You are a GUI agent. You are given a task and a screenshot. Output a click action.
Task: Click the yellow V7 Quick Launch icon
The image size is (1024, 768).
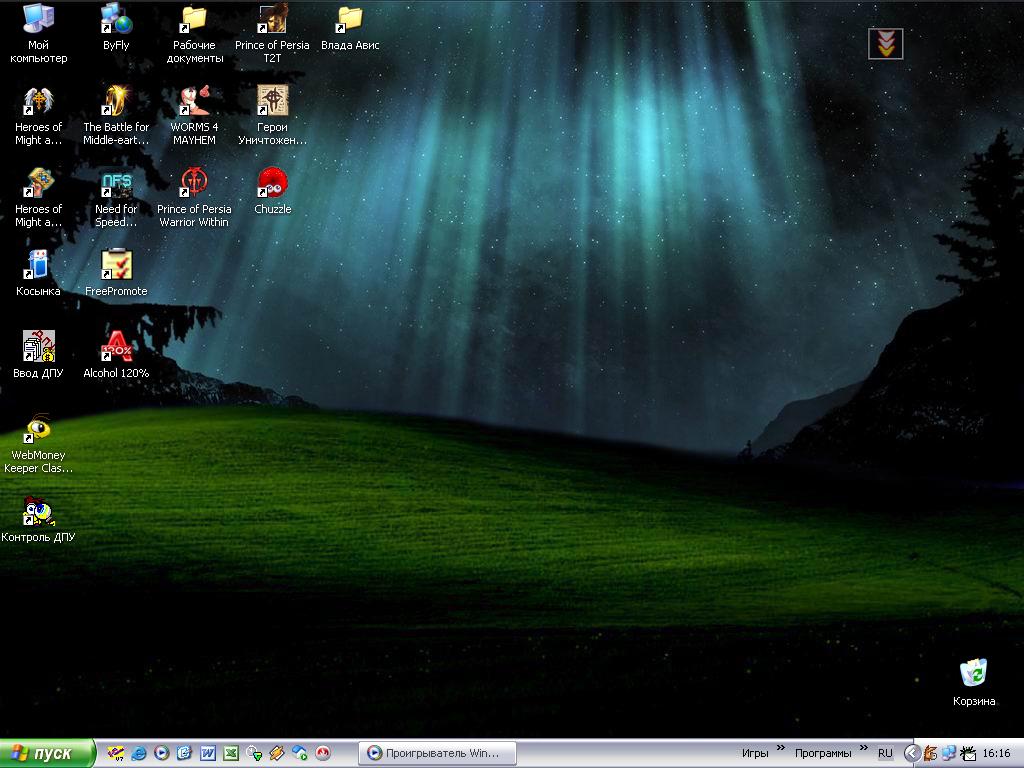click(116, 753)
